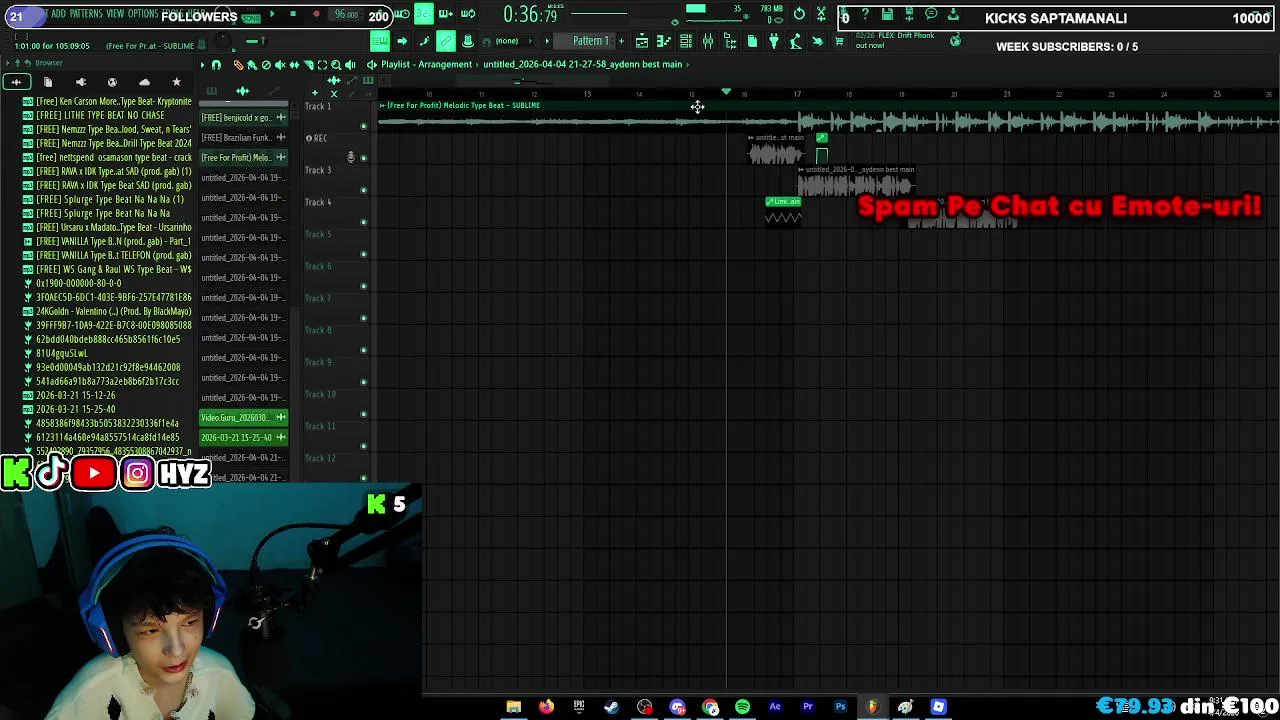
Task: Select the Slip tool in playlist toolbar
Action: point(294,65)
